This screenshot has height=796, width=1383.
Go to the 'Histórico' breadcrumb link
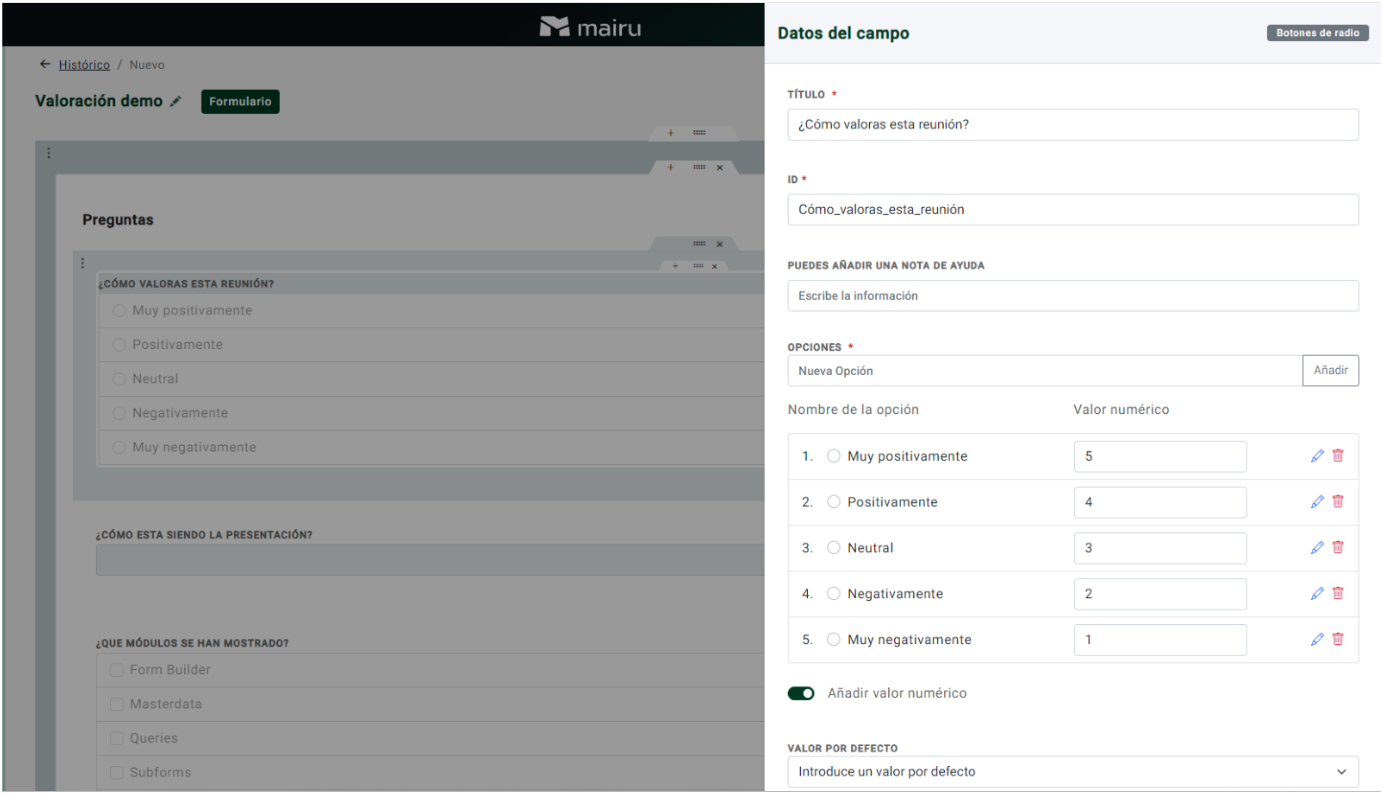pos(84,65)
